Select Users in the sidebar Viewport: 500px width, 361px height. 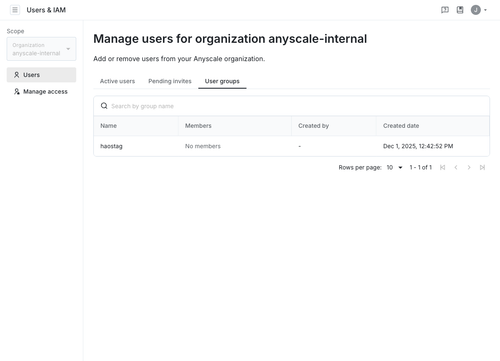coord(41,75)
